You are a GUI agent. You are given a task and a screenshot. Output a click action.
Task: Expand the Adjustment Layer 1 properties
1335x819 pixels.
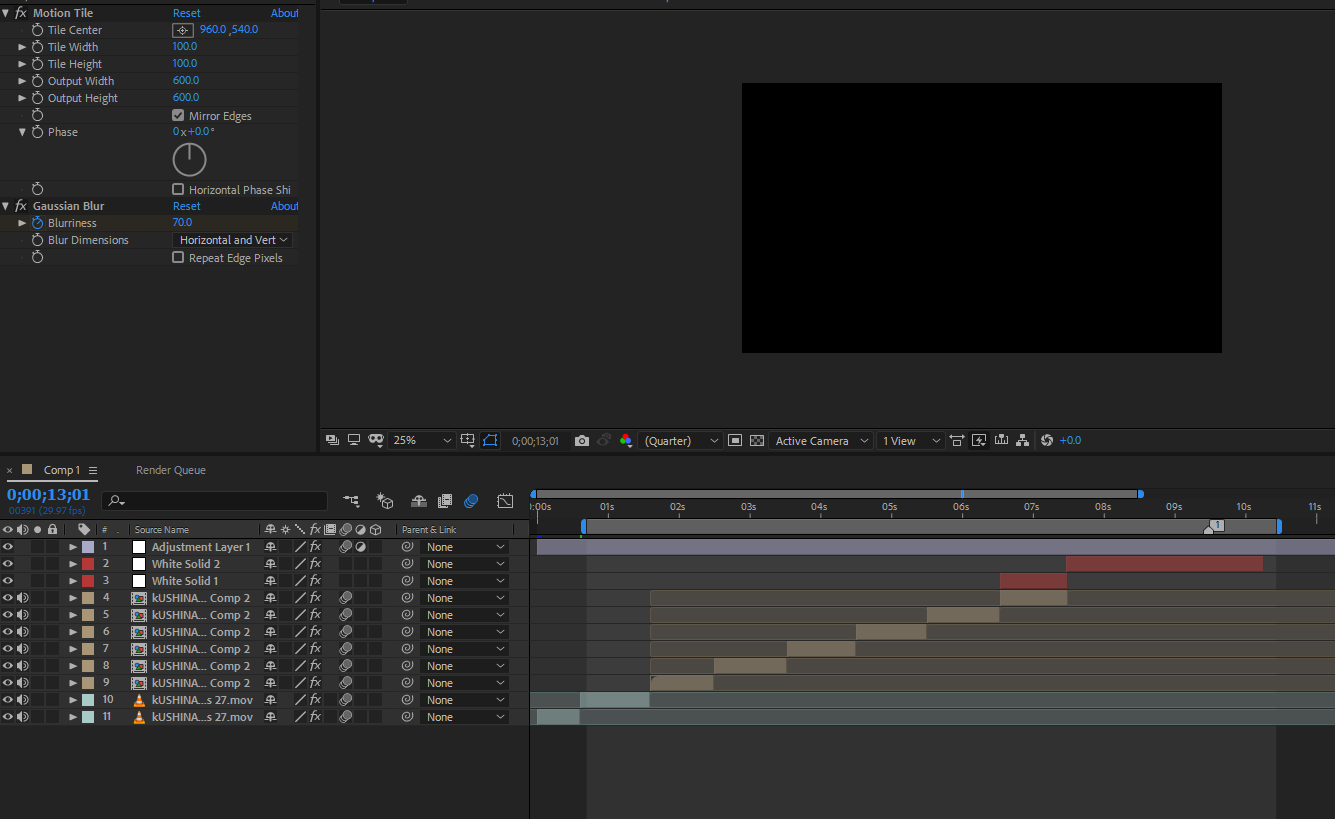click(73, 547)
